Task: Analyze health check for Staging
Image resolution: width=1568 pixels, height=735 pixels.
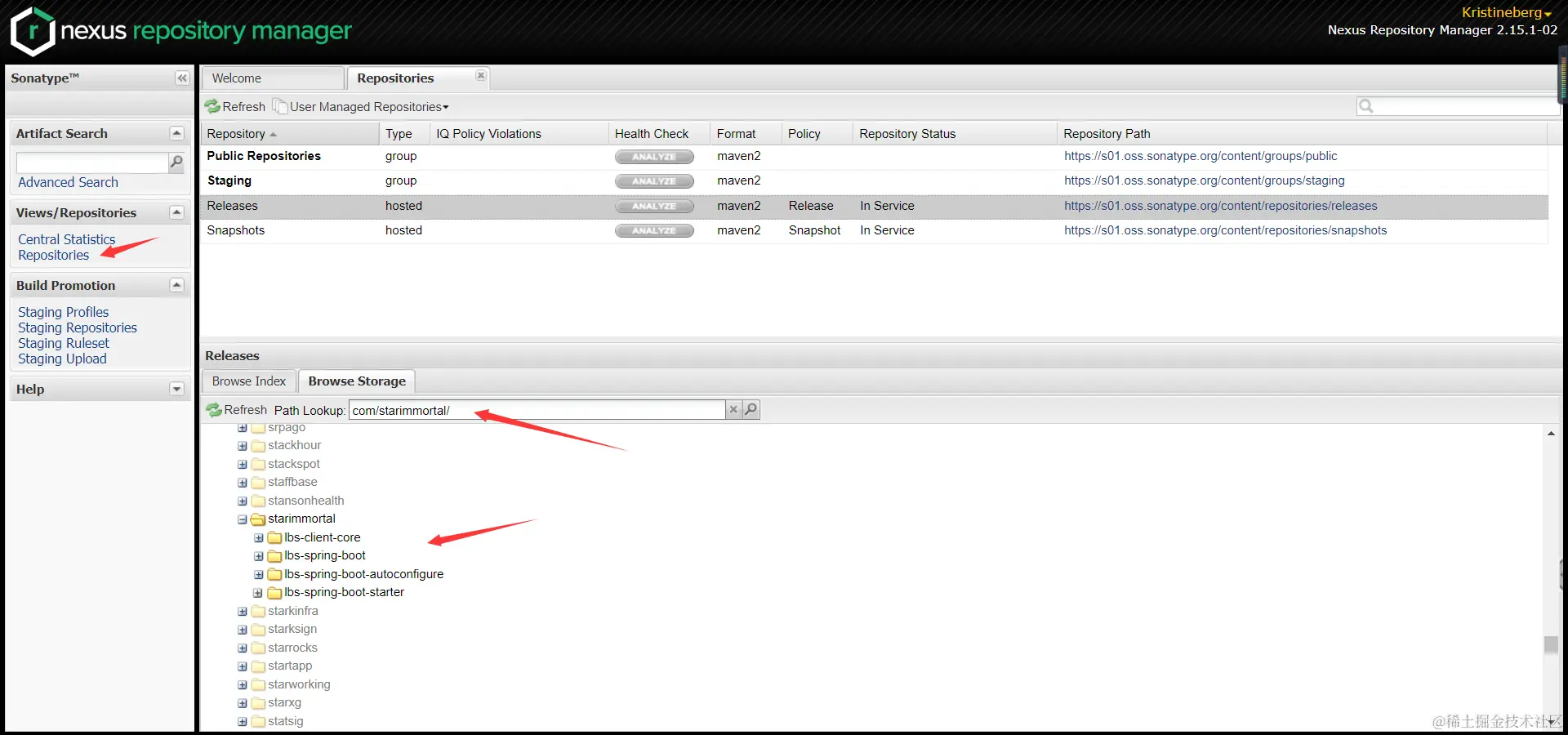Action: (654, 181)
